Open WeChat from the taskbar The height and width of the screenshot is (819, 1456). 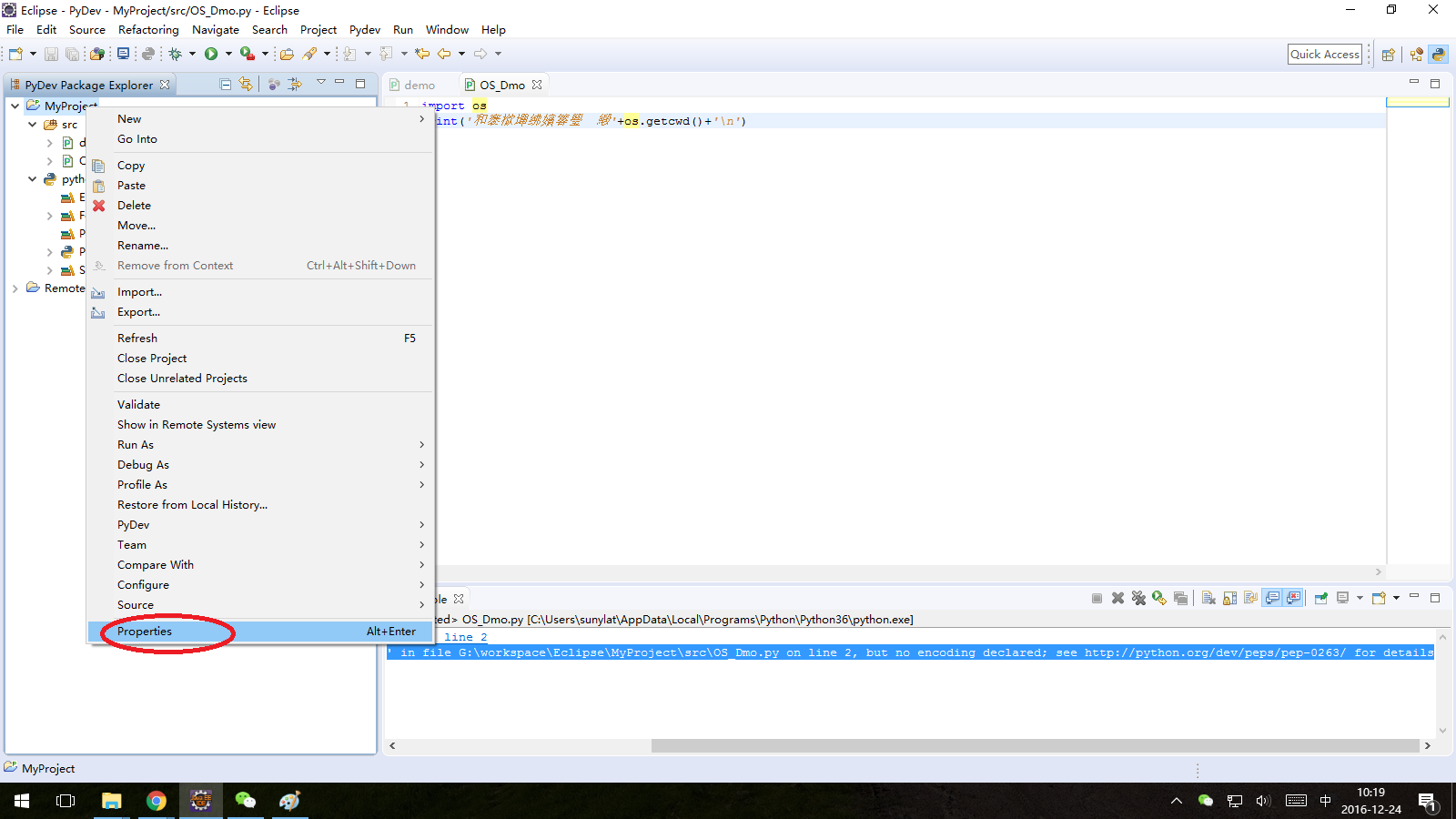click(246, 801)
